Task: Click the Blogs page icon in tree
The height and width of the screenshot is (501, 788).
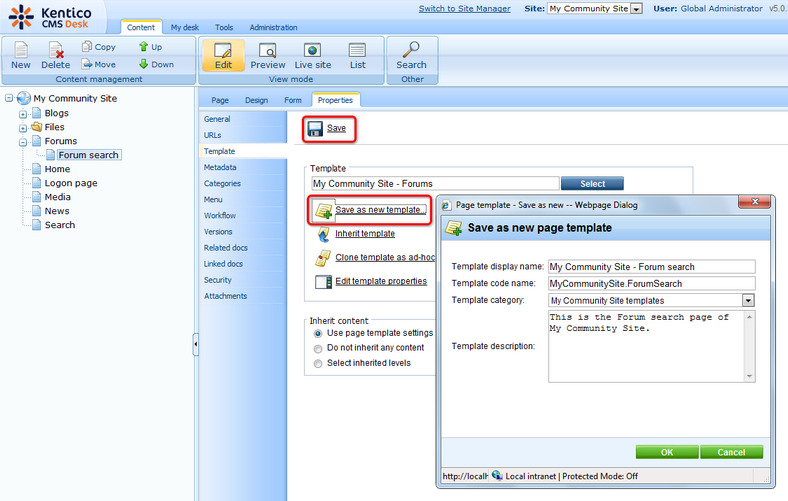Action: pyautogui.click(x=37, y=113)
